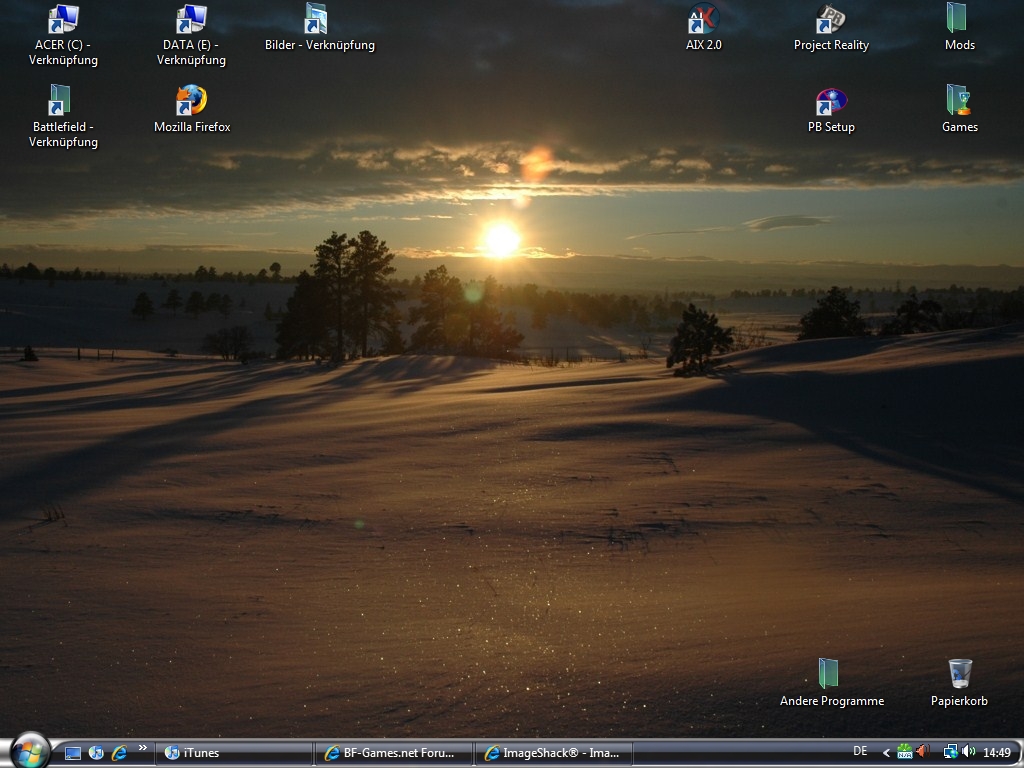Switch to the iTunes taskbar window

(x=232, y=753)
